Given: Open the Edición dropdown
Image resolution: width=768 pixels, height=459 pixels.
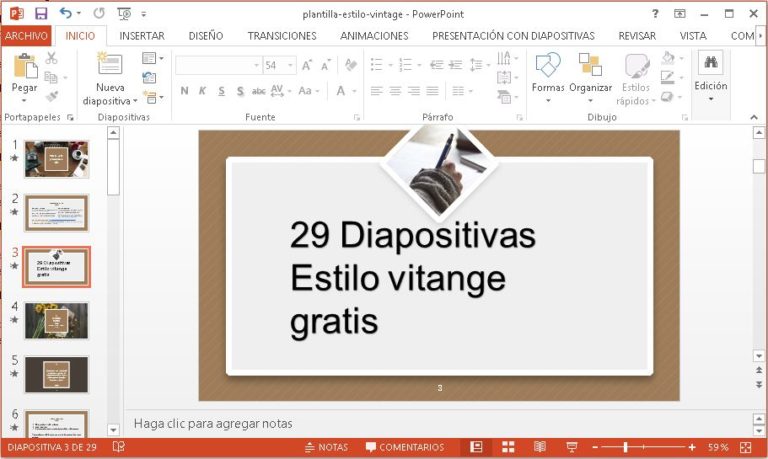Looking at the screenshot, I should pyautogui.click(x=711, y=78).
